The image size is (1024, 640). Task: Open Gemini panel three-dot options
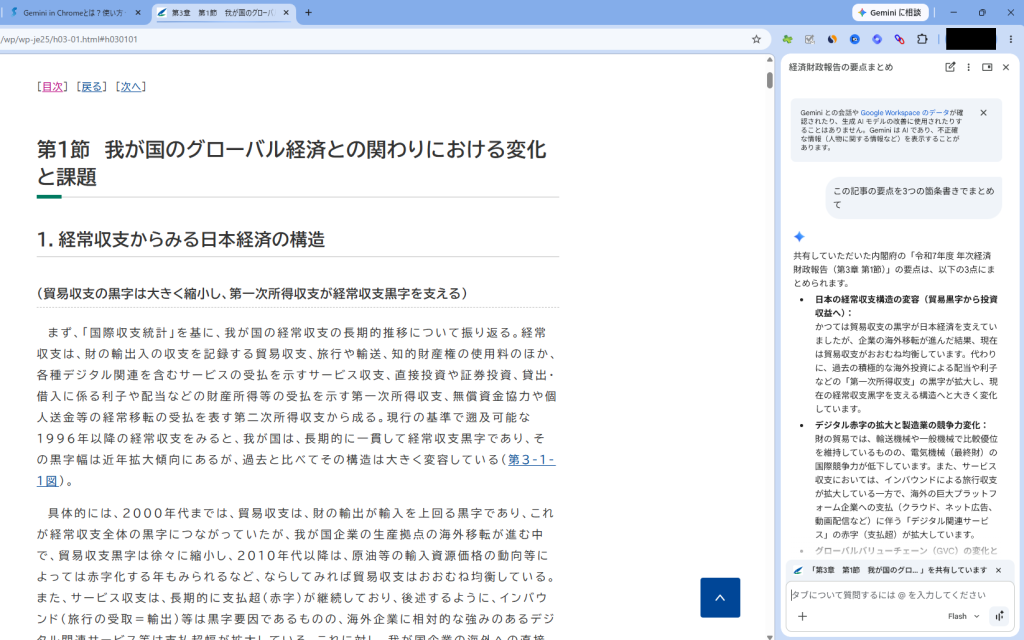coord(968,67)
